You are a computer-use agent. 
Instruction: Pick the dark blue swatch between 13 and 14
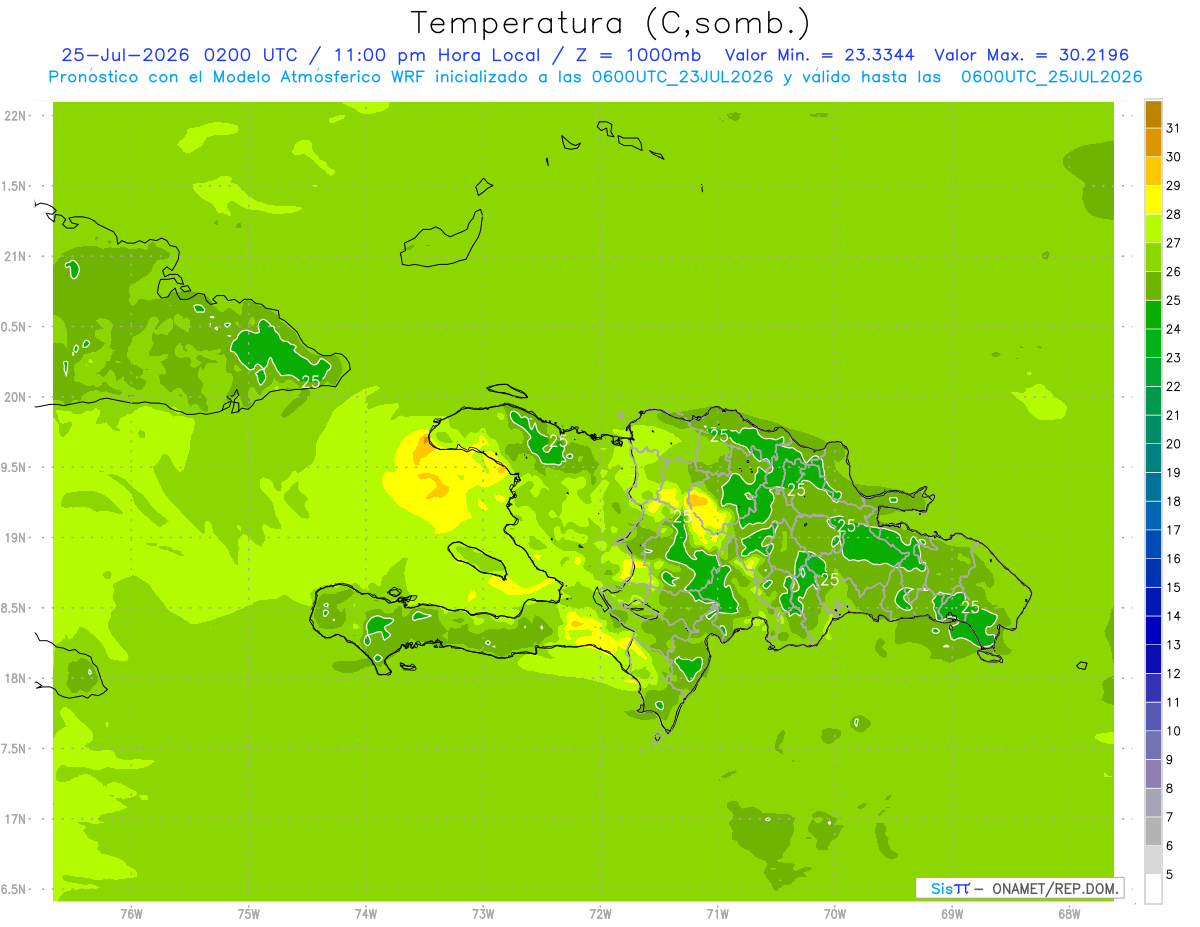click(1153, 630)
